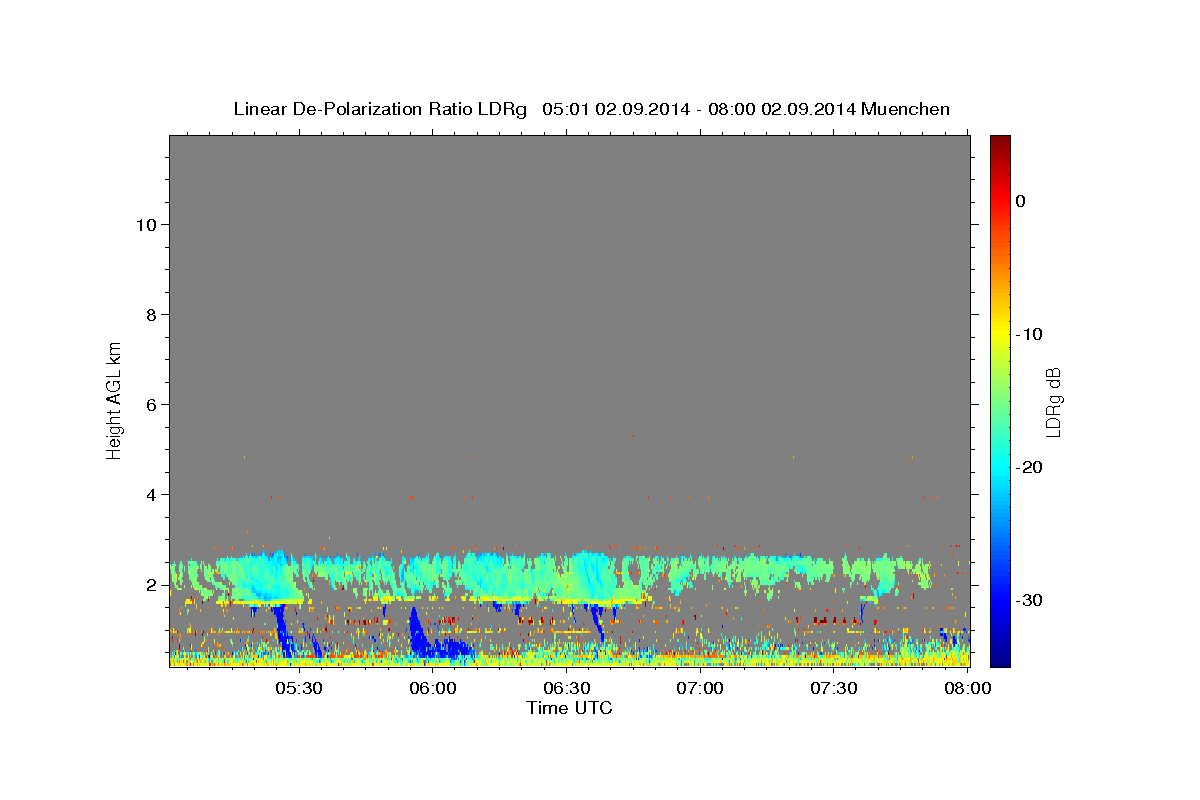Image resolution: width=1200 pixels, height=800 pixels.
Task: Click the '05:30' time tick label
Action: coord(298,688)
